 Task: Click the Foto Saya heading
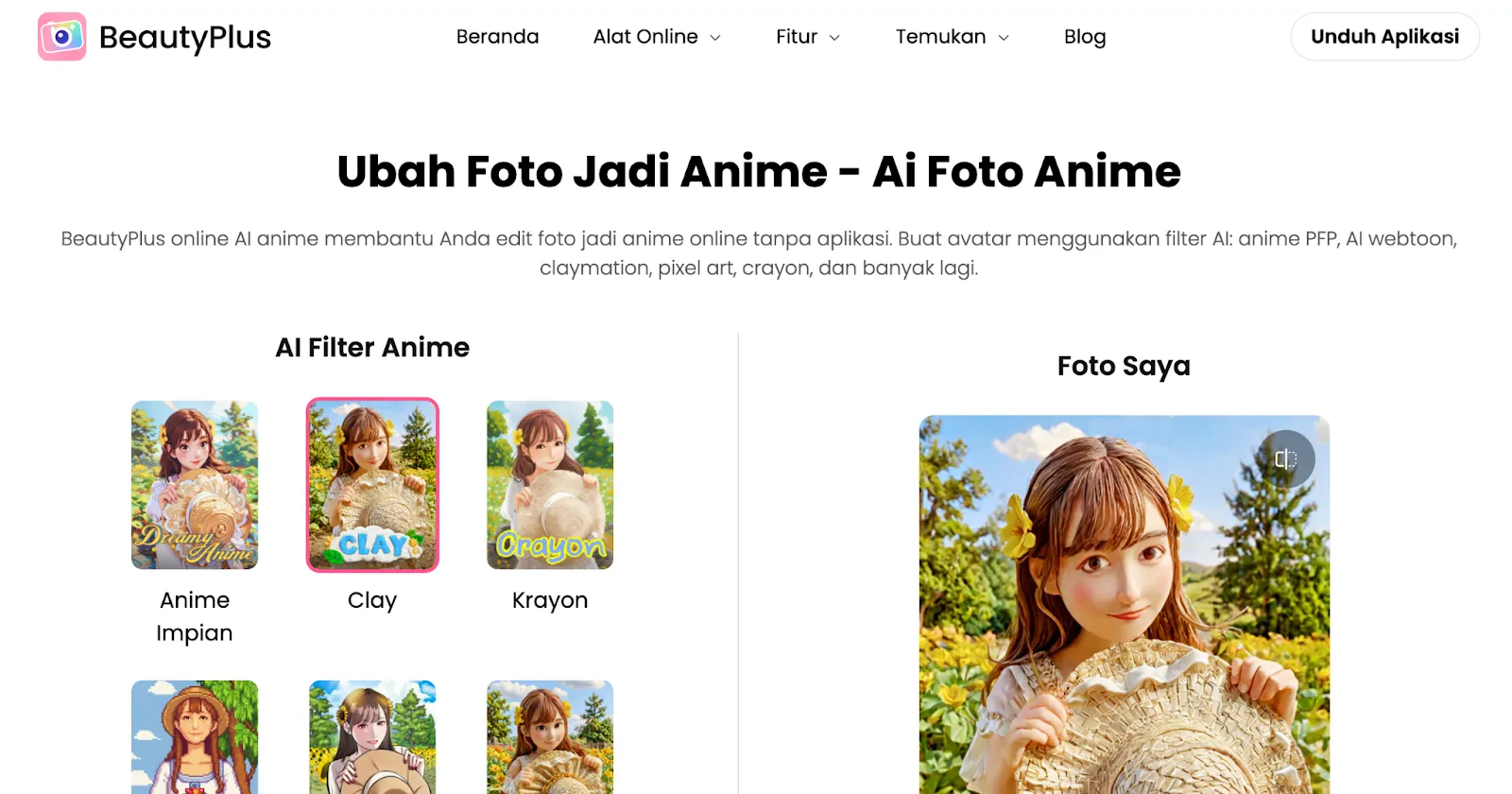click(1124, 366)
